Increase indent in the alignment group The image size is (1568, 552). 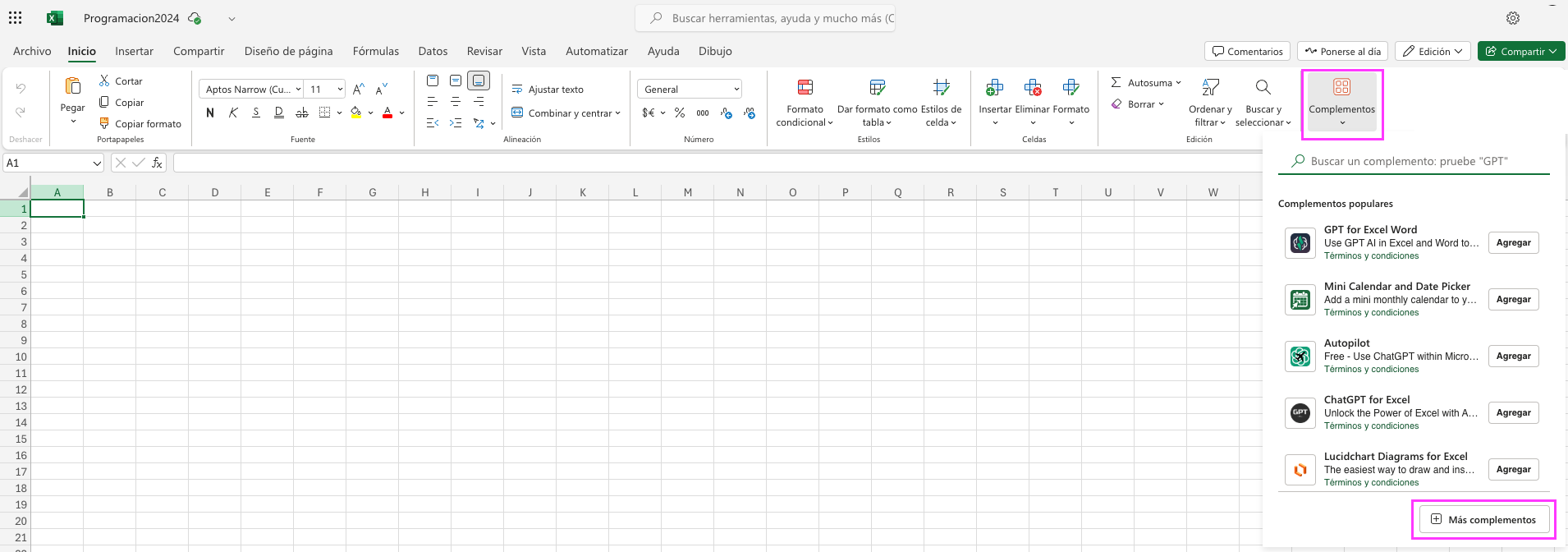(456, 123)
